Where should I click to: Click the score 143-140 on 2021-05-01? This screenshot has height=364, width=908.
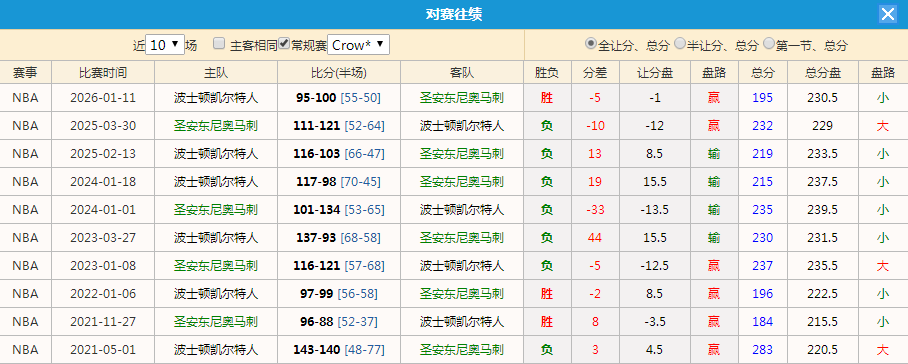pos(316,350)
